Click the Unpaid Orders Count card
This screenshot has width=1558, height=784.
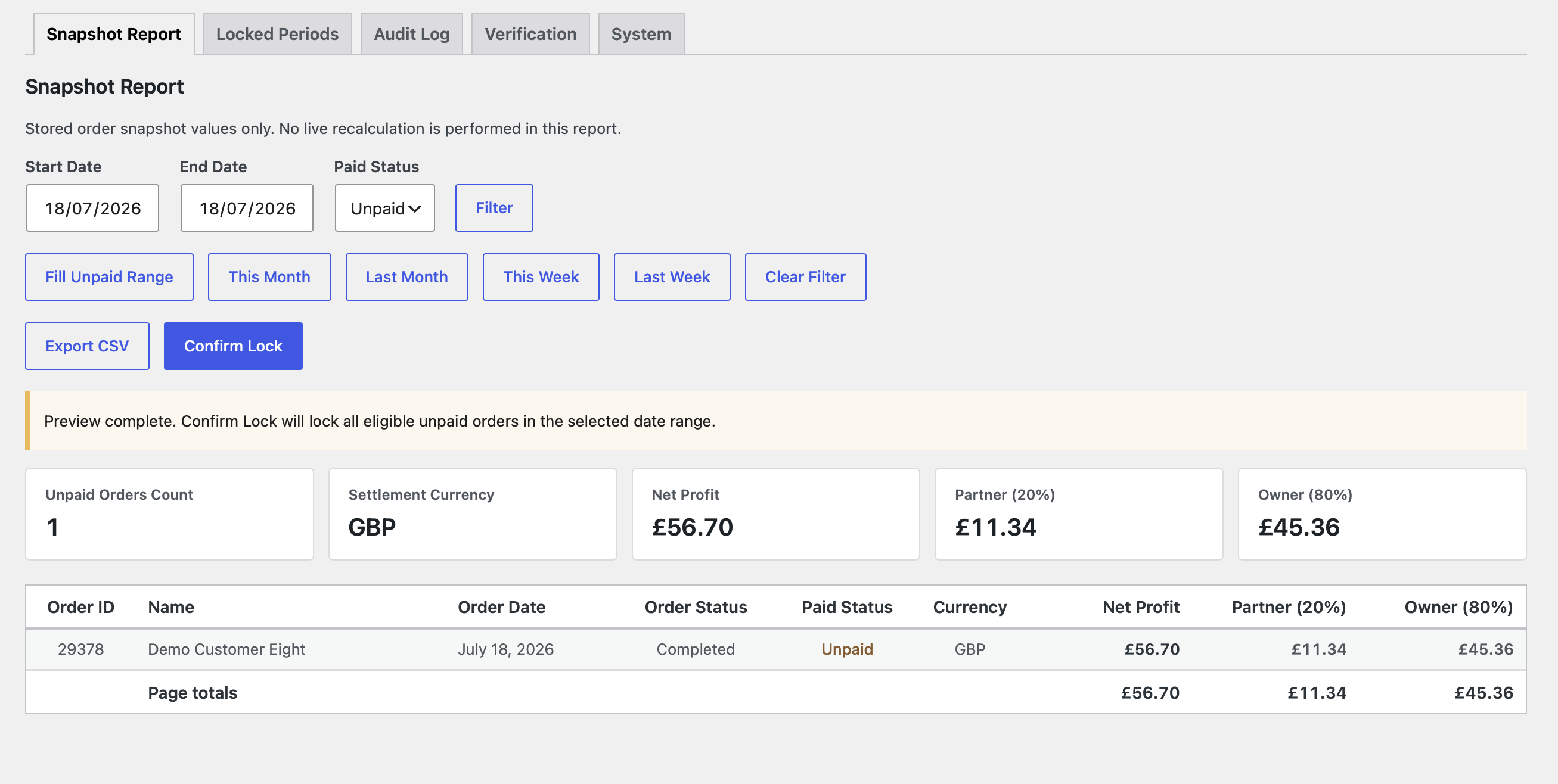(169, 514)
